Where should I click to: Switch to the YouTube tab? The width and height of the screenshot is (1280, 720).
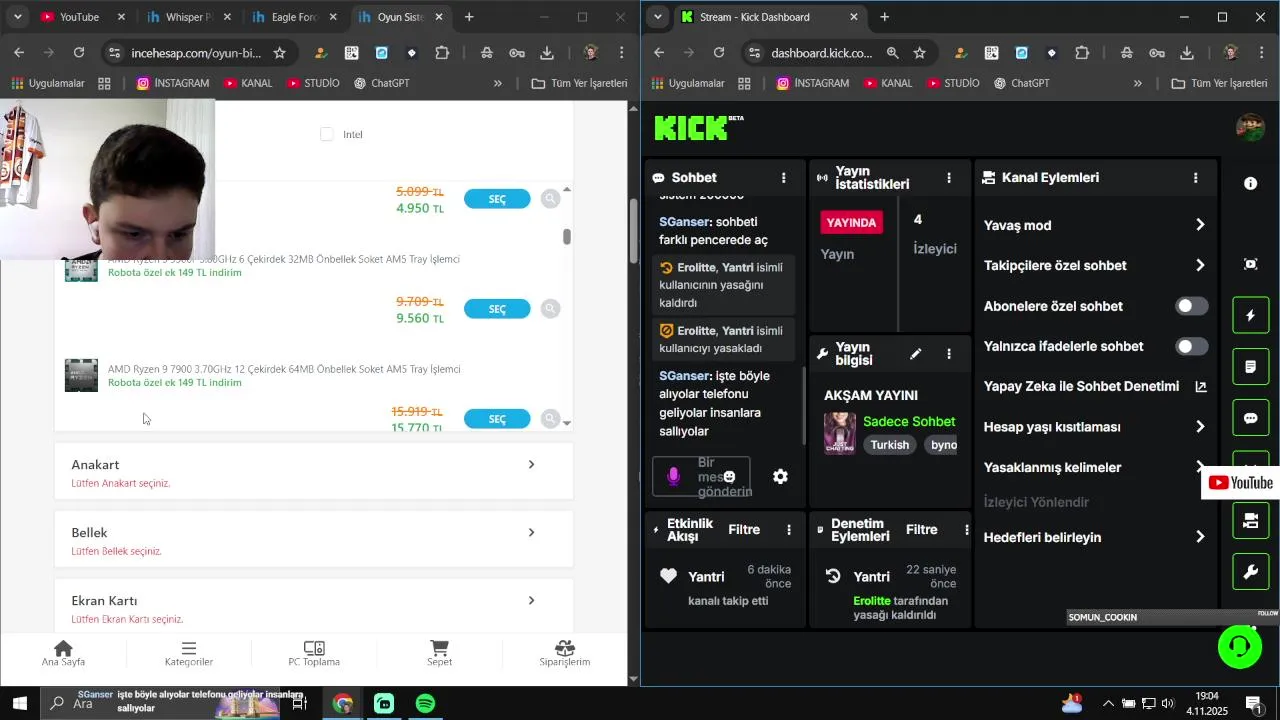point(84,17)
